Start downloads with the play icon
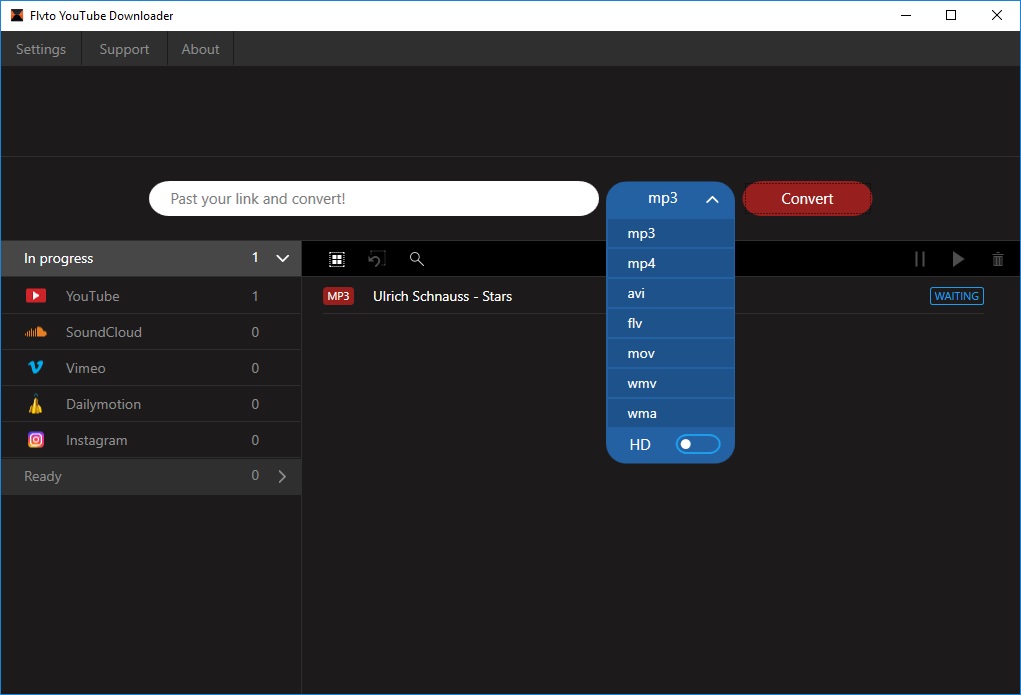 point(958,259)
